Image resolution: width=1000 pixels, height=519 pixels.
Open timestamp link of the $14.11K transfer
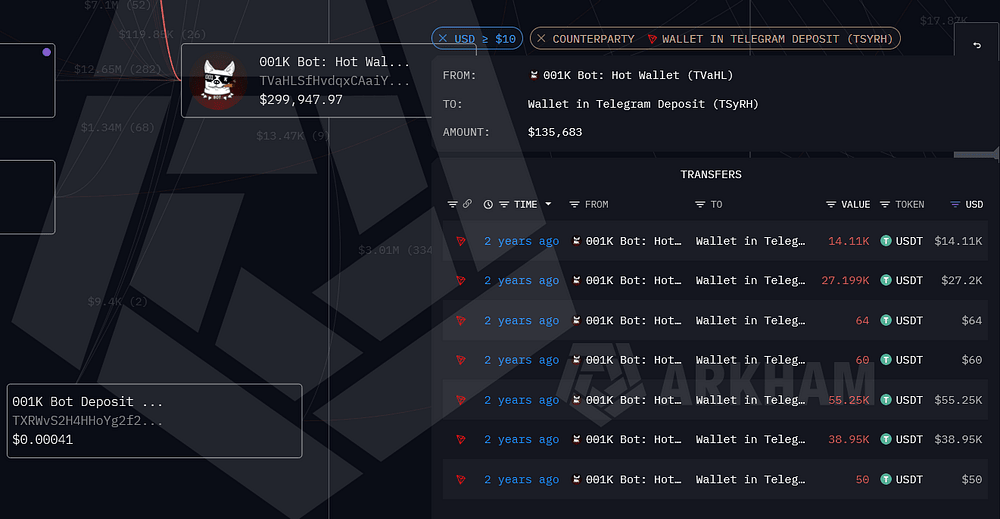click(x=521, y=241)
